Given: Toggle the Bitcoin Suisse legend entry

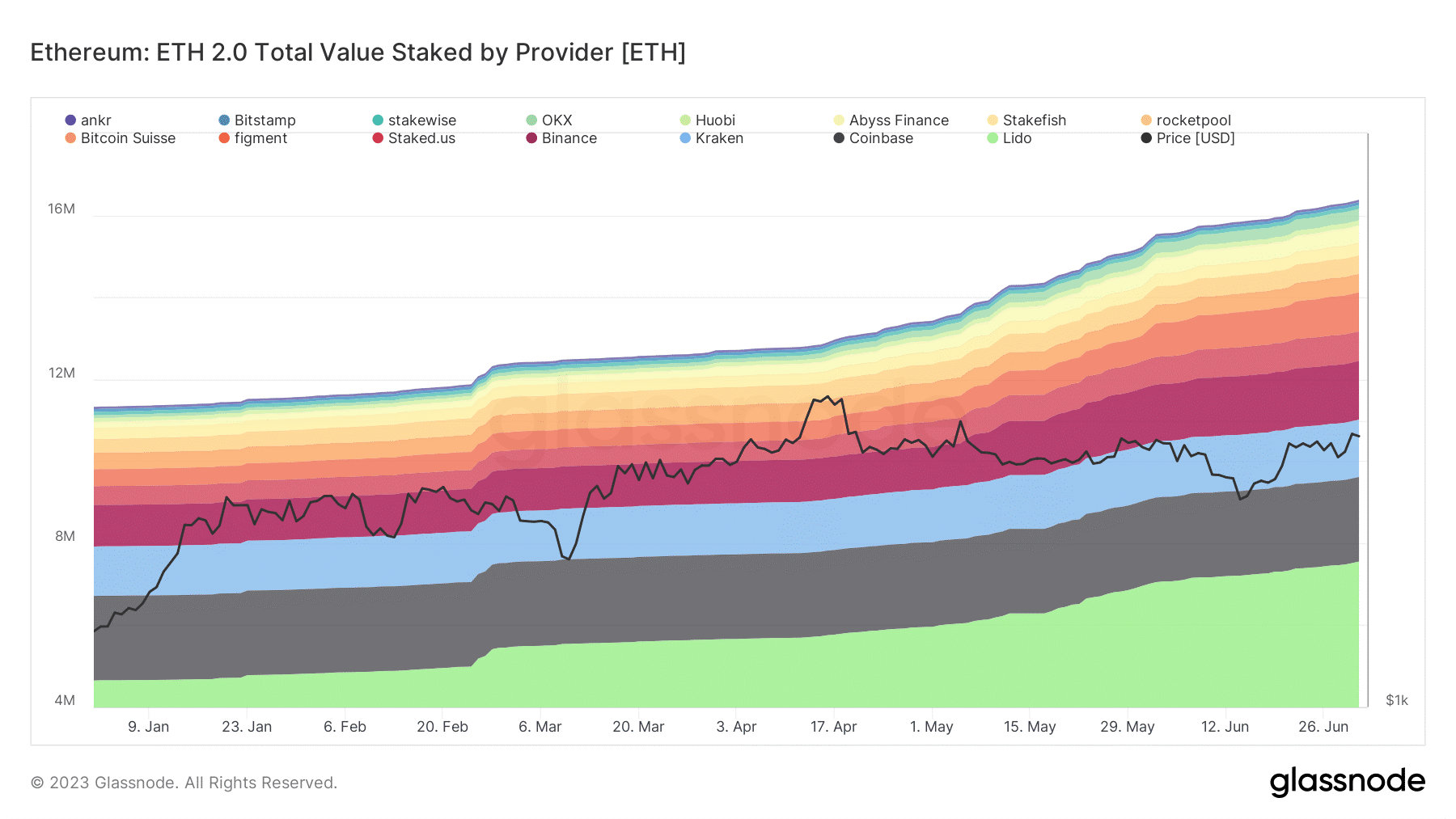Looking at the screenshot, I should pyautogui.click(x=121, y=138).
